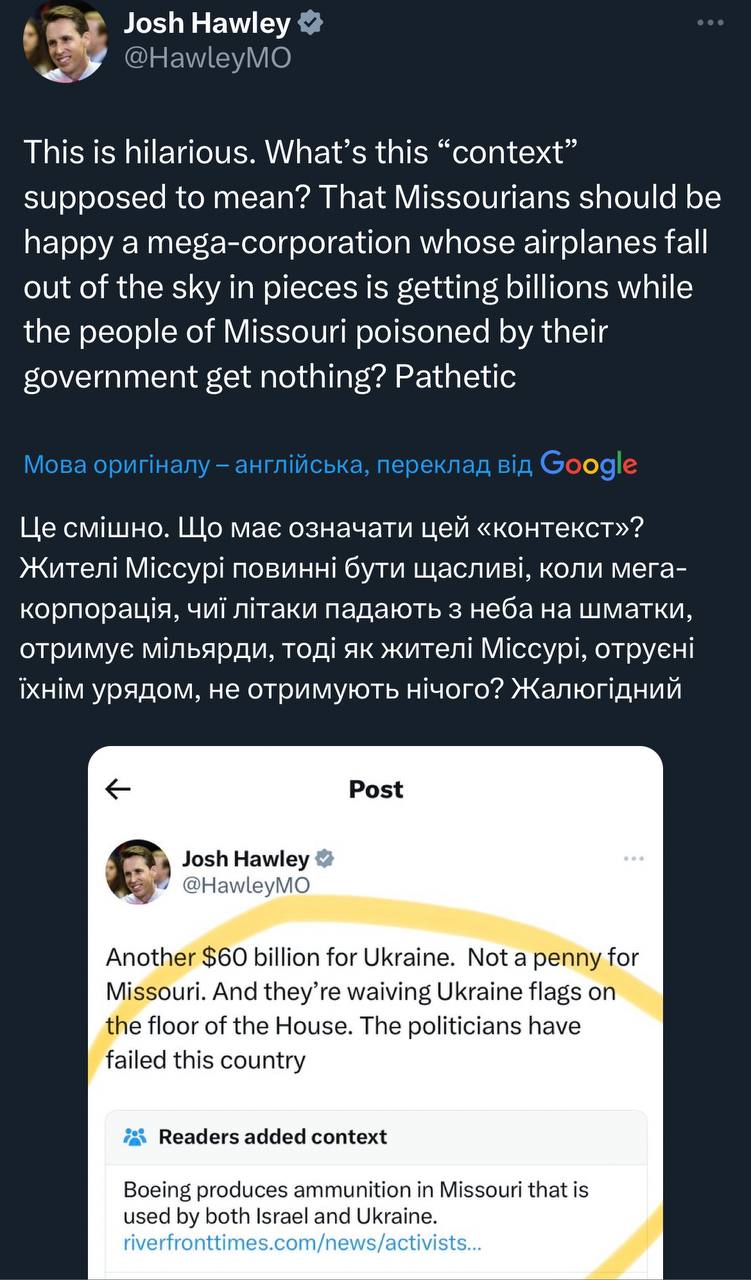
Task: Click the main tweet author's profile photo
Action: (x=65, y=42)
